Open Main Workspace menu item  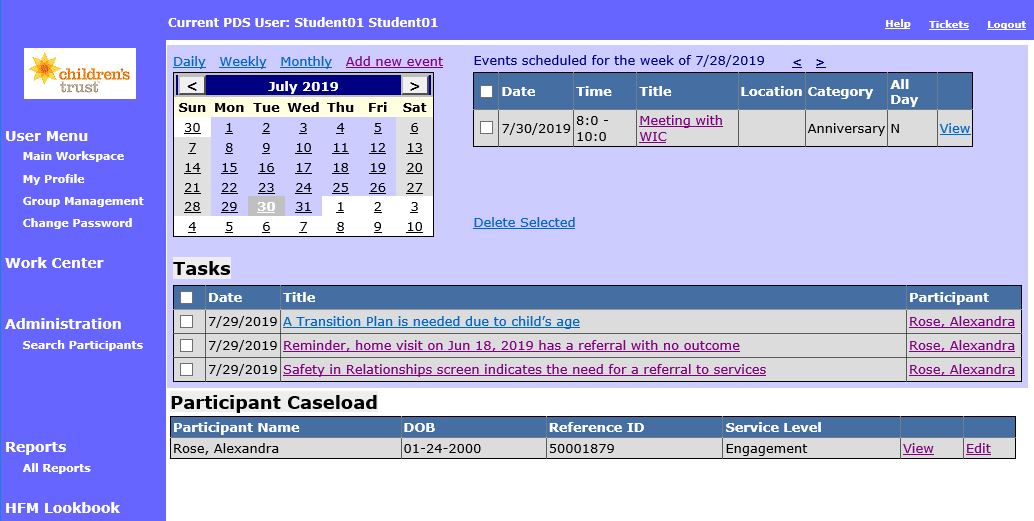(x=73, y=156)
